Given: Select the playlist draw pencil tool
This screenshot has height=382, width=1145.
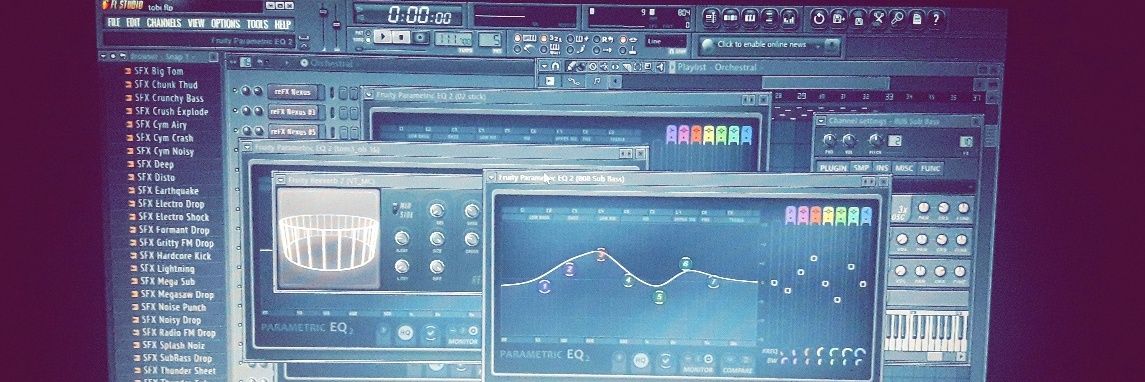Looking at the screenshot, I should tap(572, 66).
